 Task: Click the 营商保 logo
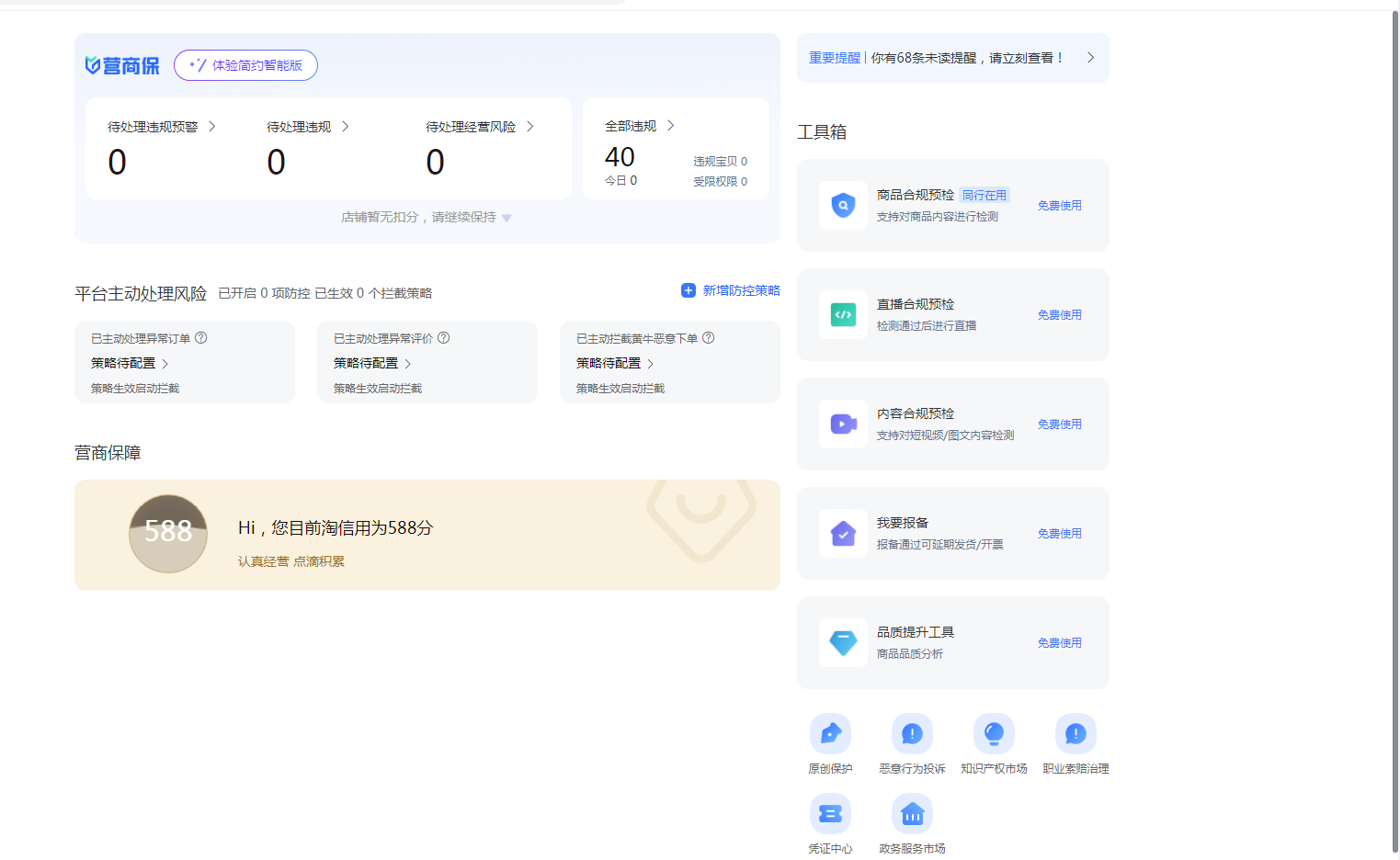point(122,65)
